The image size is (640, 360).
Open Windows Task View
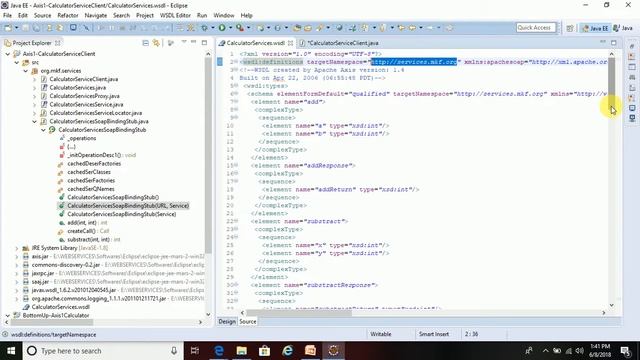[195, 351]
